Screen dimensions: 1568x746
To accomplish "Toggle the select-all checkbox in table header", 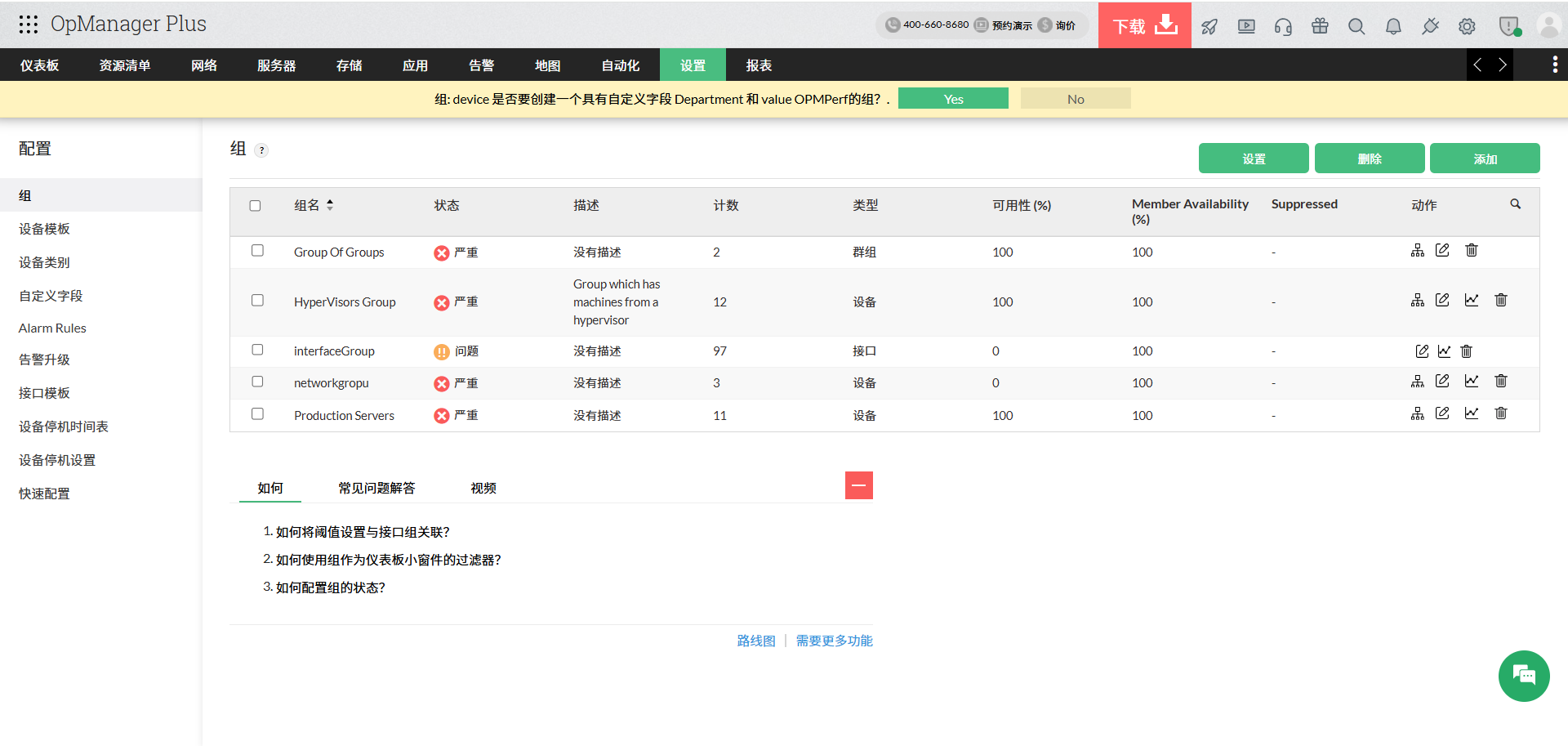I will pos(255,206).
